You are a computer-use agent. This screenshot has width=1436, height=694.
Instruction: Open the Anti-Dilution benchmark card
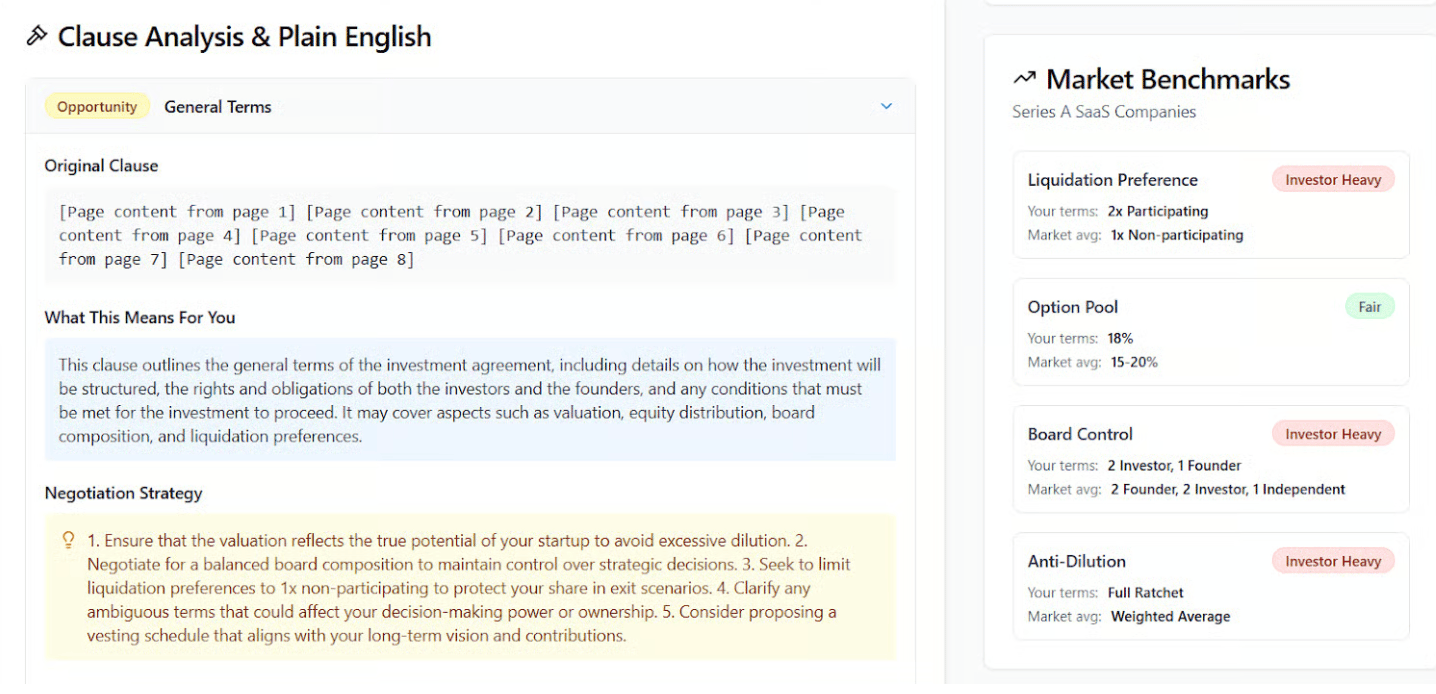pyautogui.click(x=1211, y=586)
